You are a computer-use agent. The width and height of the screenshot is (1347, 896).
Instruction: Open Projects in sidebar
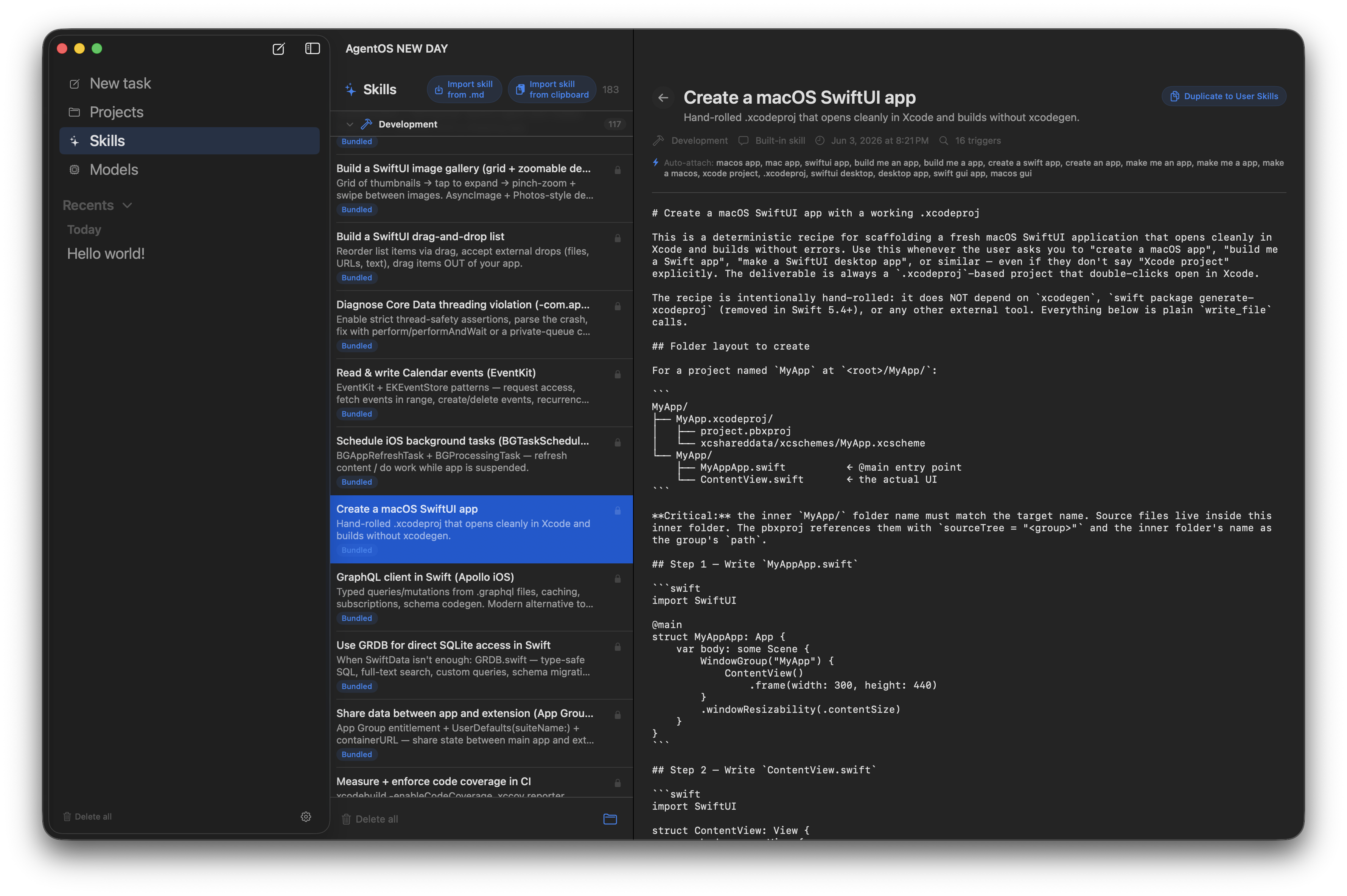(189, 112)
